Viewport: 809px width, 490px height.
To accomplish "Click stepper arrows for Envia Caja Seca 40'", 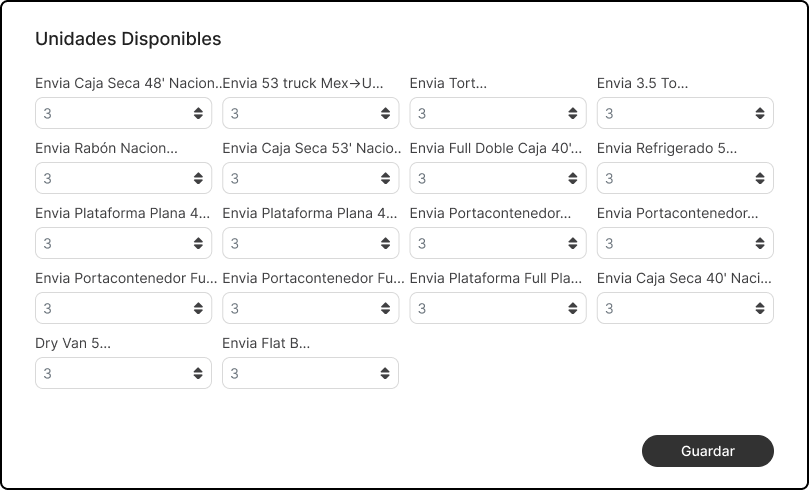I will tap(760, 309).
